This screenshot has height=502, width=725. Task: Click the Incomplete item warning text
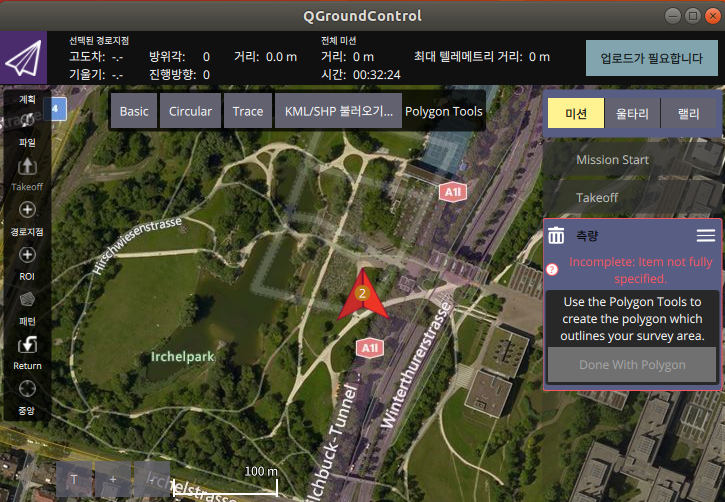pyautogui.click(x=640, y=270)
